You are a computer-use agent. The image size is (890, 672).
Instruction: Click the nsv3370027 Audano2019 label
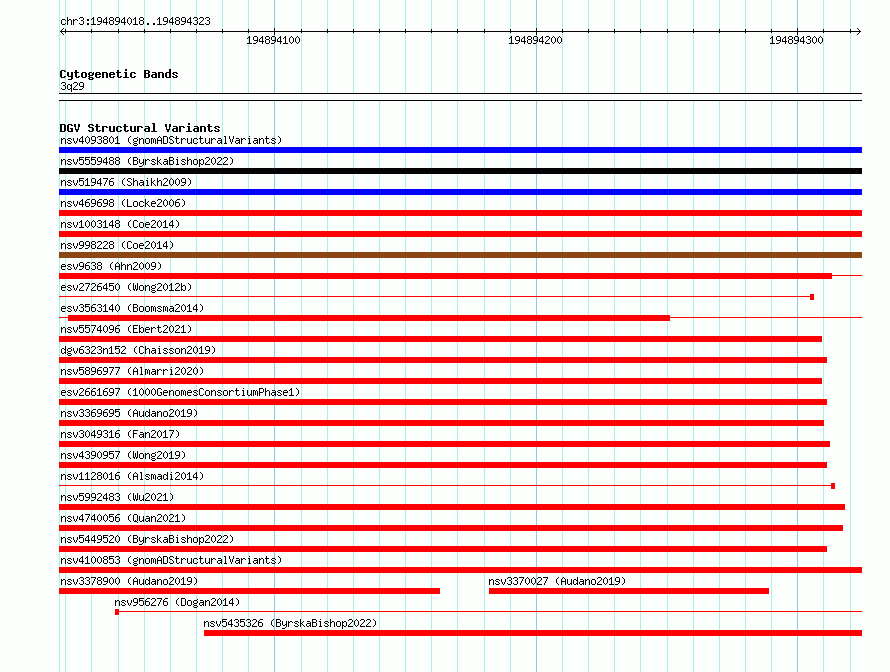pyautogui.click(x=557, y=581)
